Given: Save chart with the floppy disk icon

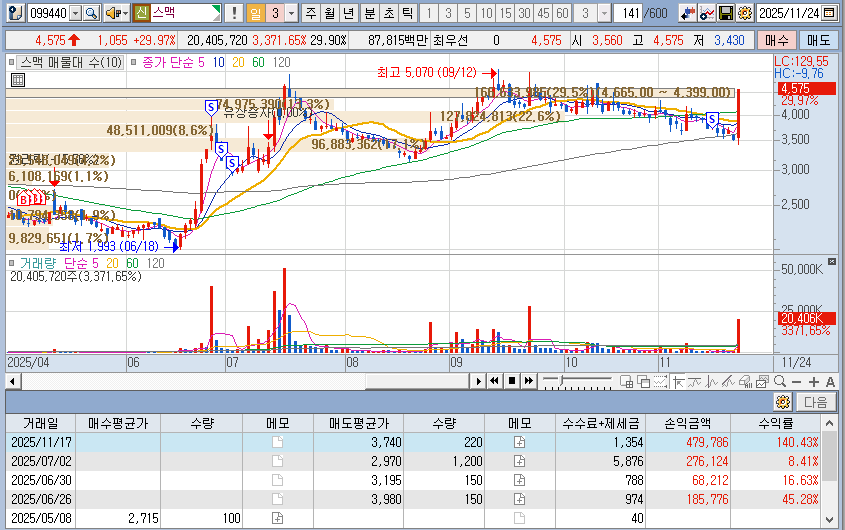Looking at the screenshot, I should click(x=726, y=13).
